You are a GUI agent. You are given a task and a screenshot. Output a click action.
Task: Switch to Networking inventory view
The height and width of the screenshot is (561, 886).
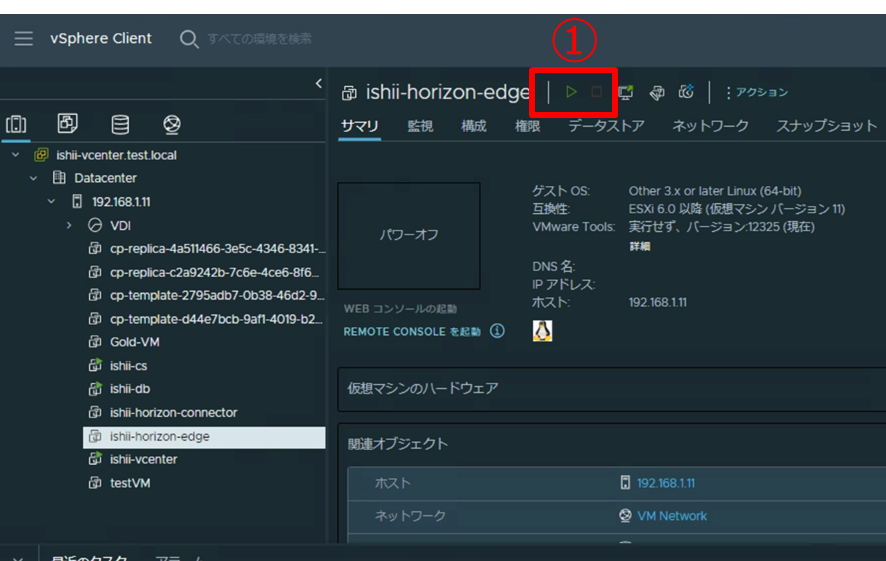click(x=172, y=124)
